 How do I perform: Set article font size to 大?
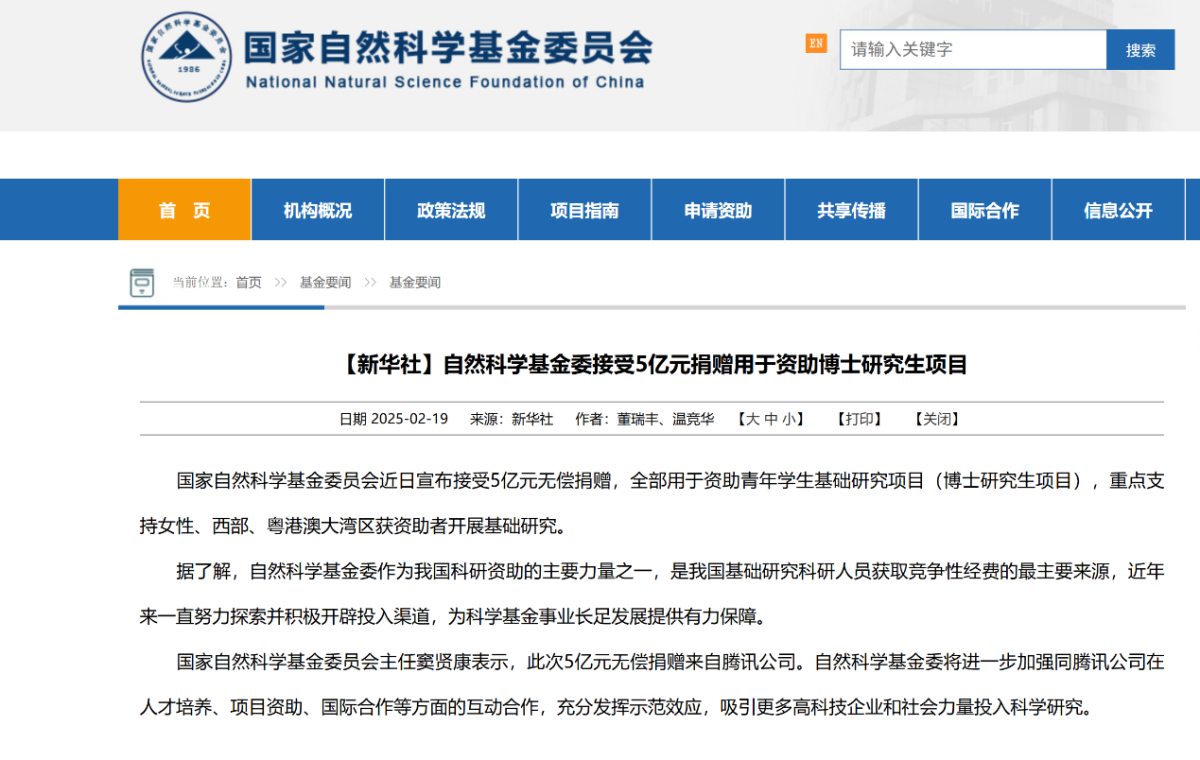tap(754, 419)
